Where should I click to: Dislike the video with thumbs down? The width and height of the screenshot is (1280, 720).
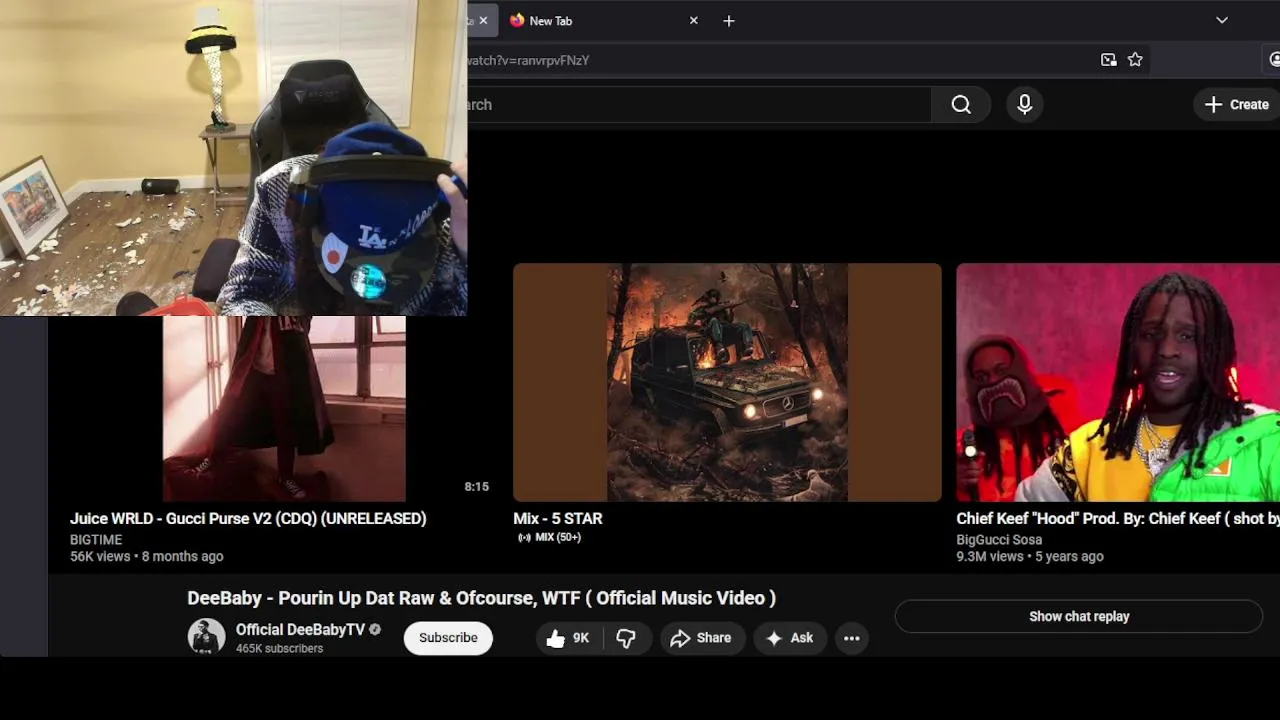tap(627, 638)
